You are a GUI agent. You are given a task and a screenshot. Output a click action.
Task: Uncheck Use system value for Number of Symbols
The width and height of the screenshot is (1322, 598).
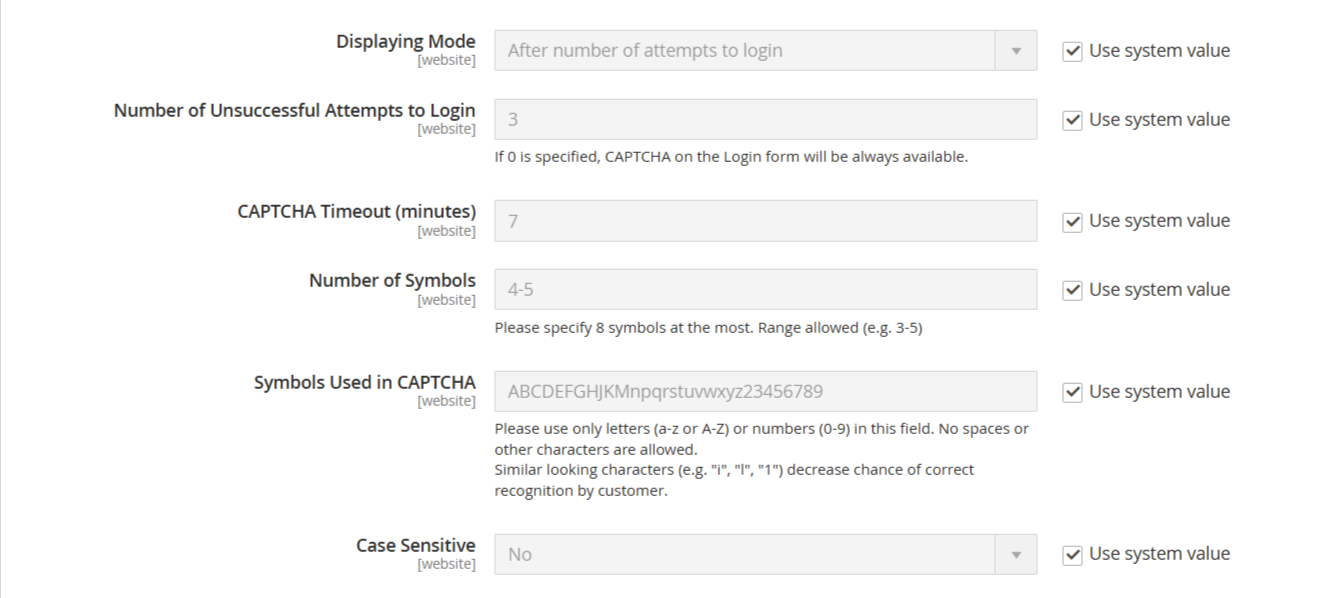pyautogui.click(x=1072, y=290)
